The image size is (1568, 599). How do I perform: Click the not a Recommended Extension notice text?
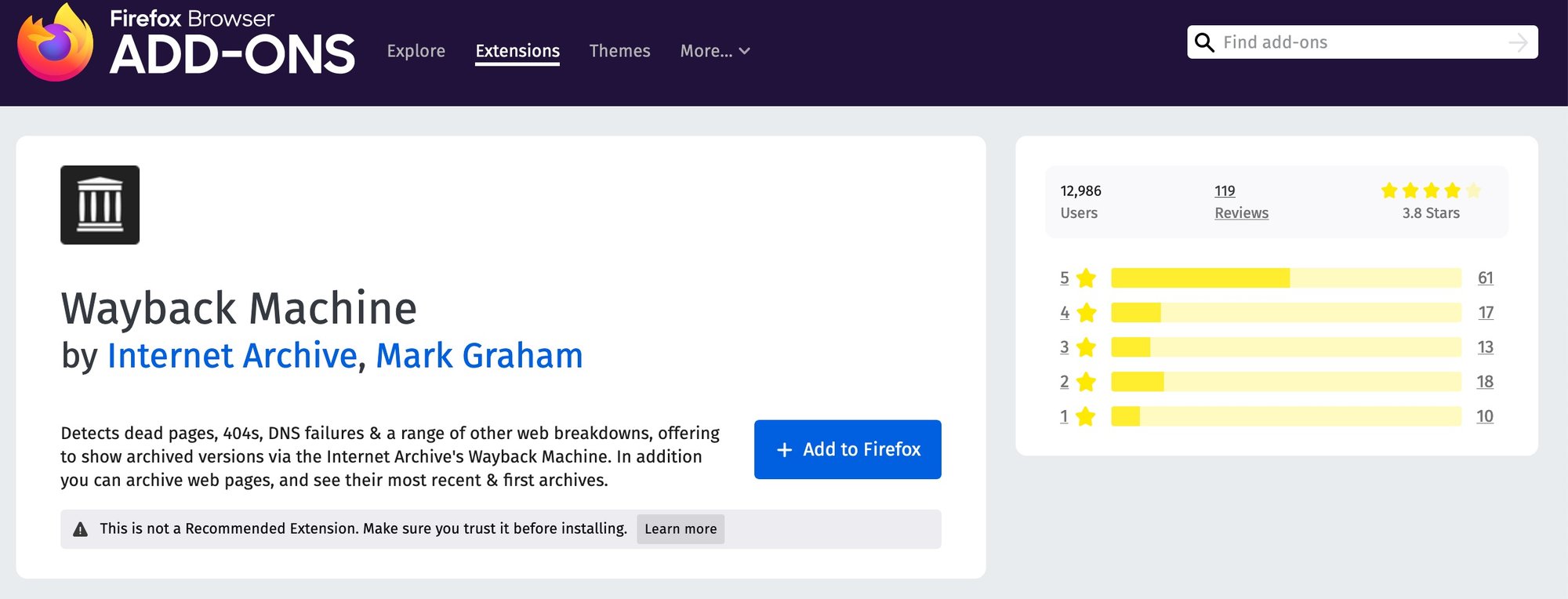(363, 528)
